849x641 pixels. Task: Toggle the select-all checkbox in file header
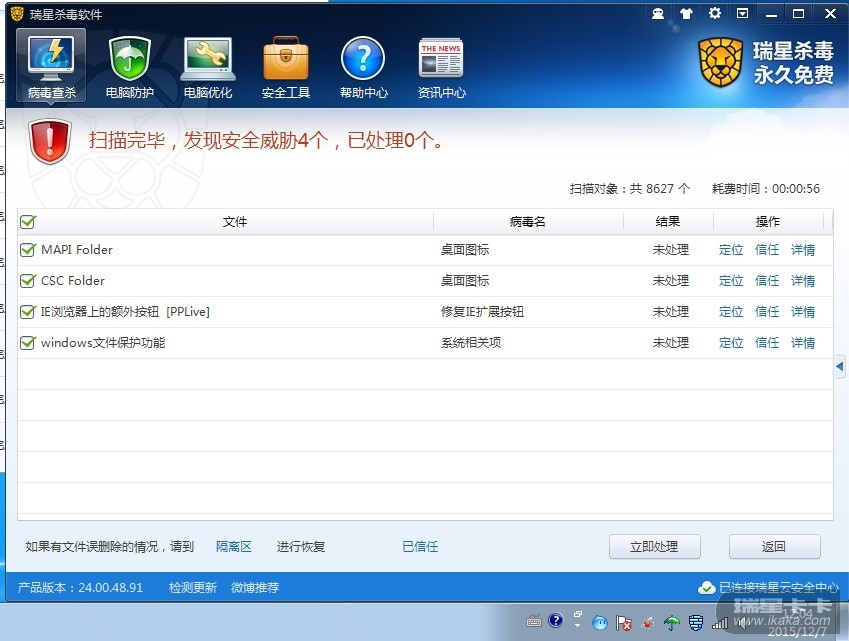coord(28,222)
